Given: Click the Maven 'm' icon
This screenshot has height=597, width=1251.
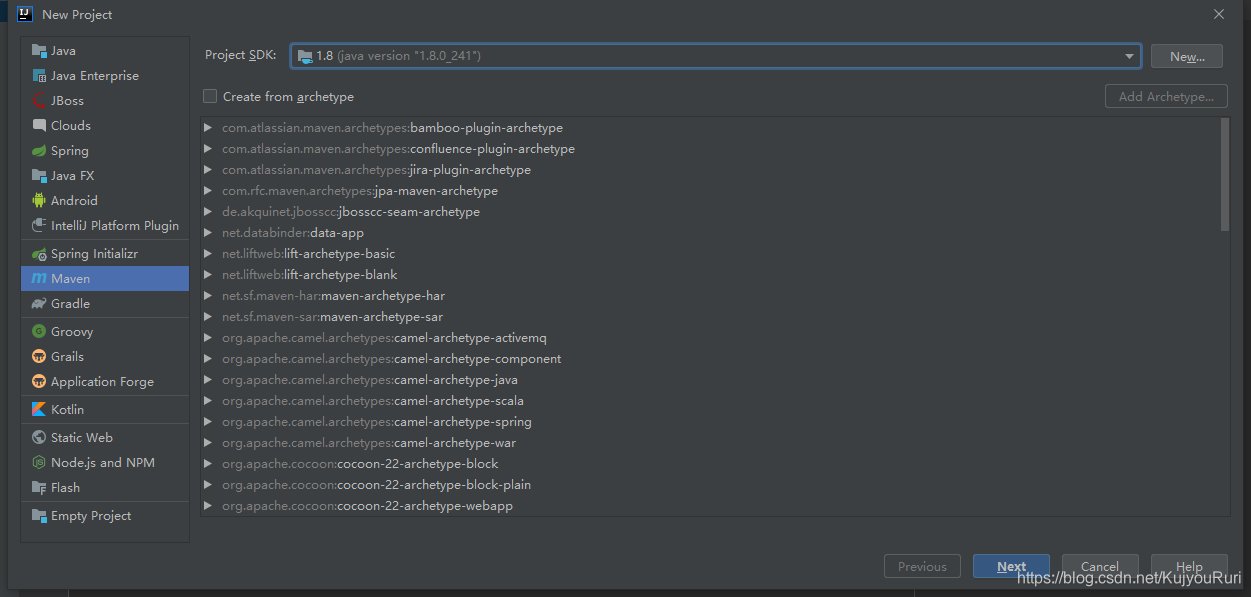Looking at the screenshot, I should tap(39, 279).
